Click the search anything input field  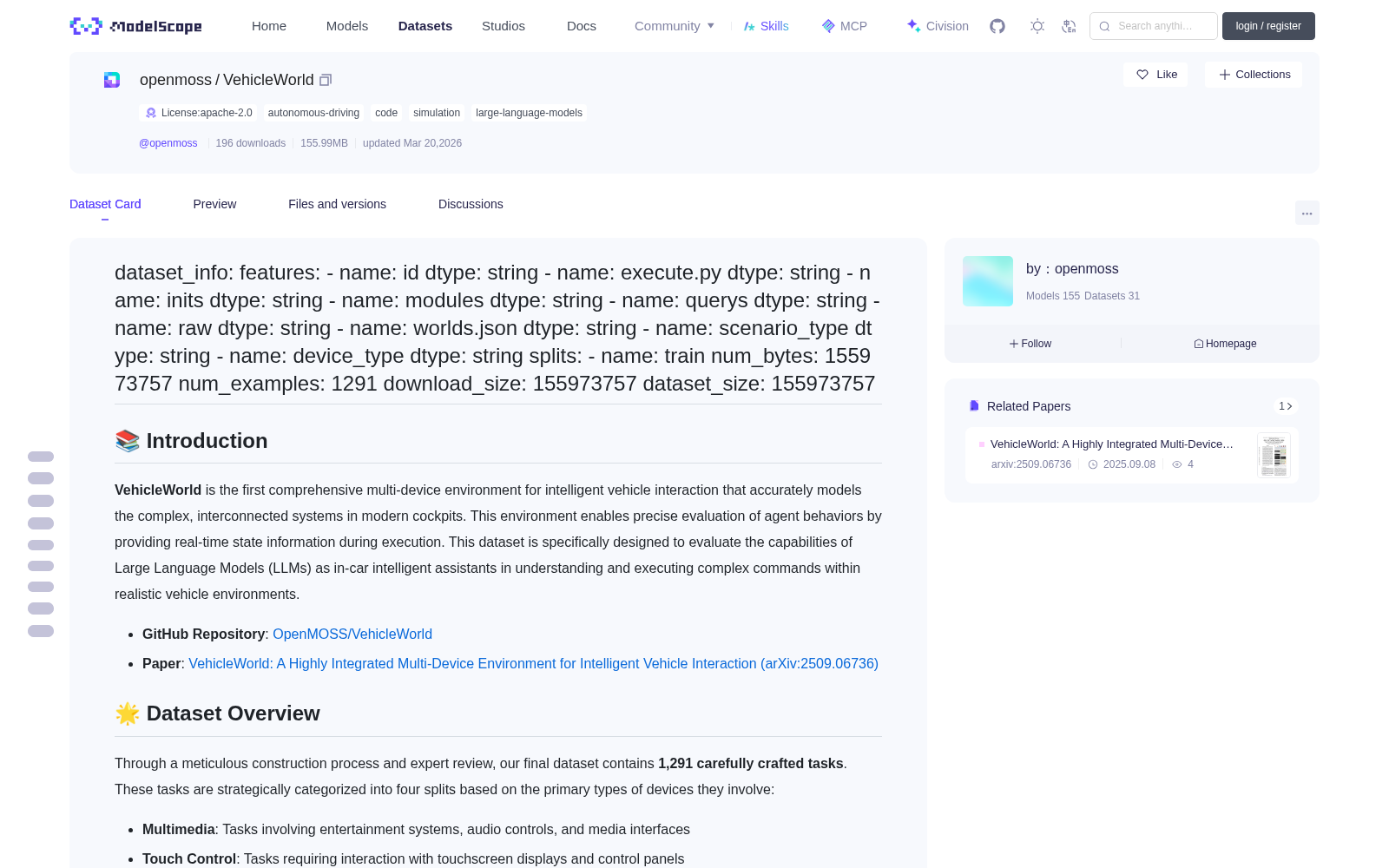click(x=1154, y=26)
